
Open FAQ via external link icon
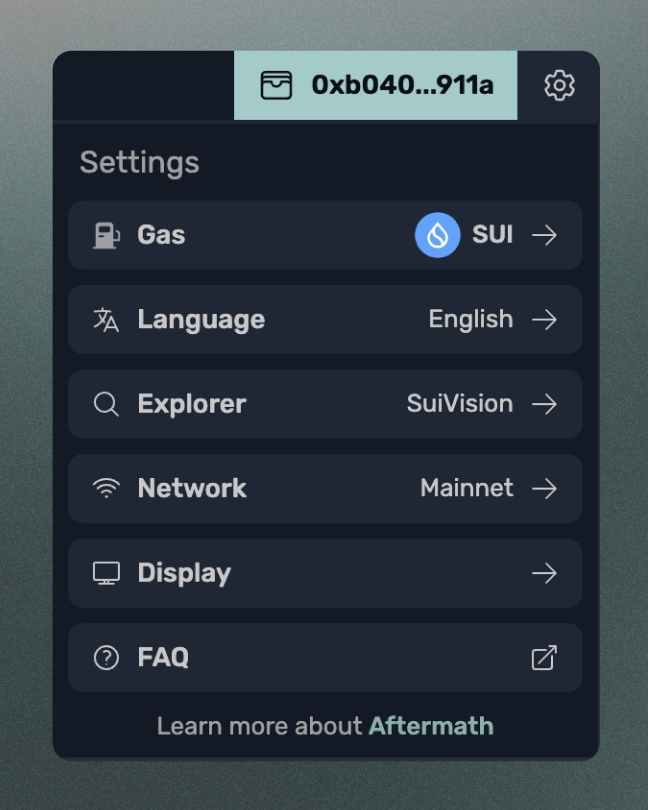coord(543,657)
